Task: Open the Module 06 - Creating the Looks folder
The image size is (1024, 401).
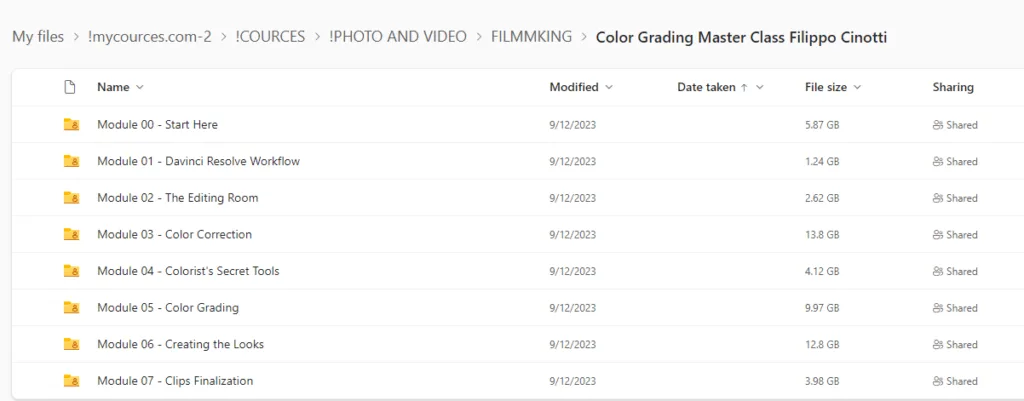Action: click(180, 344)
